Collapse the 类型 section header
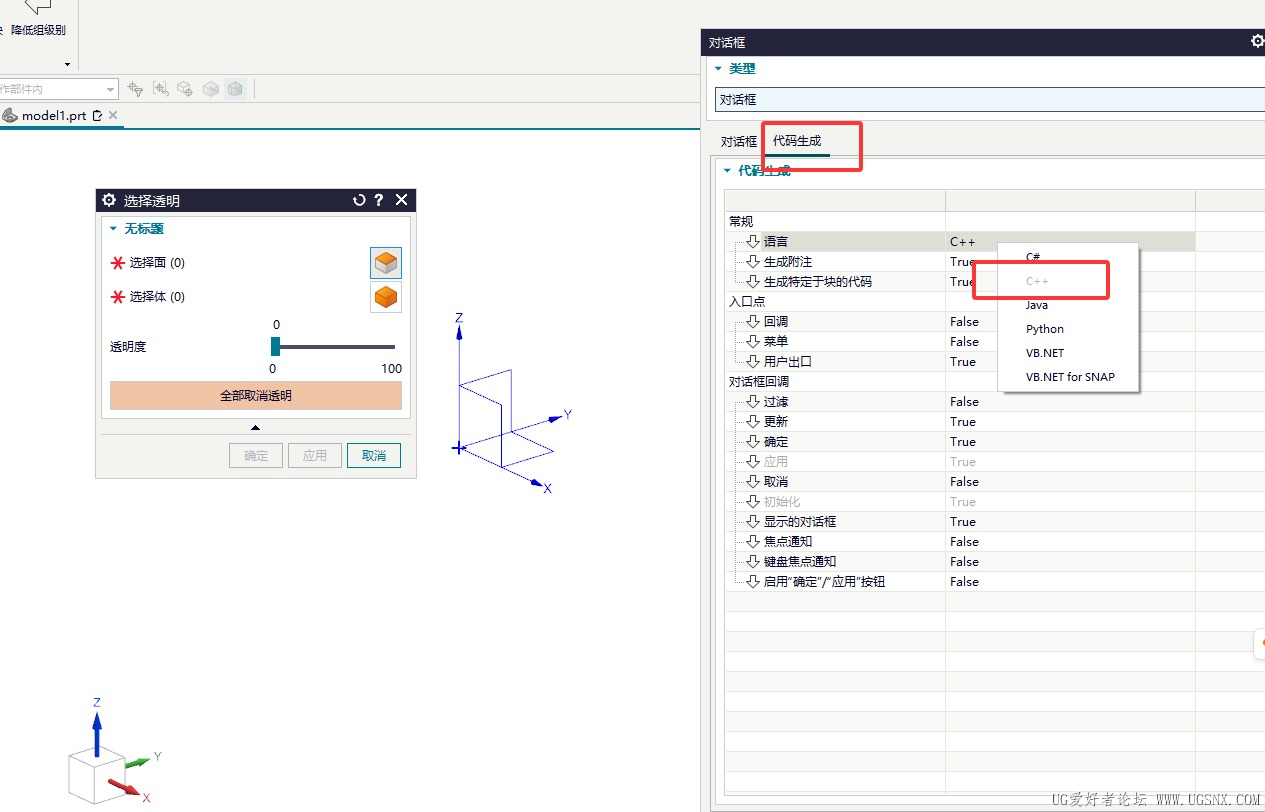1265x812 pixels. tap(718, 69)
